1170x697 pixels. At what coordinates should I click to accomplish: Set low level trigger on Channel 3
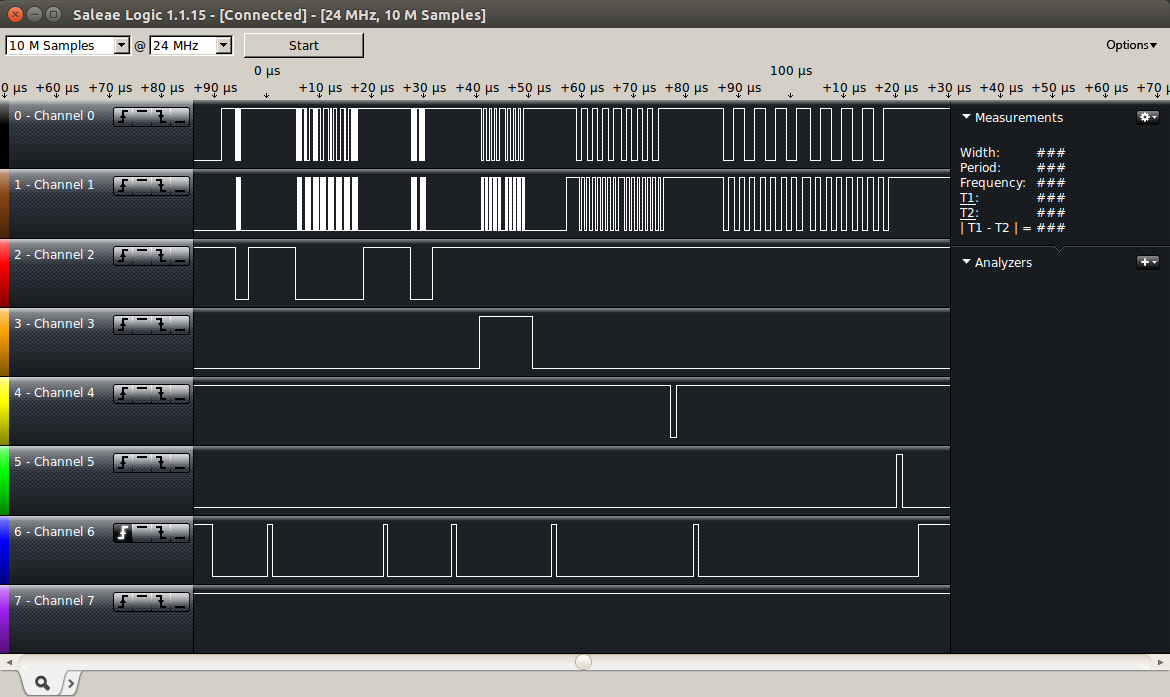(180, 325)
